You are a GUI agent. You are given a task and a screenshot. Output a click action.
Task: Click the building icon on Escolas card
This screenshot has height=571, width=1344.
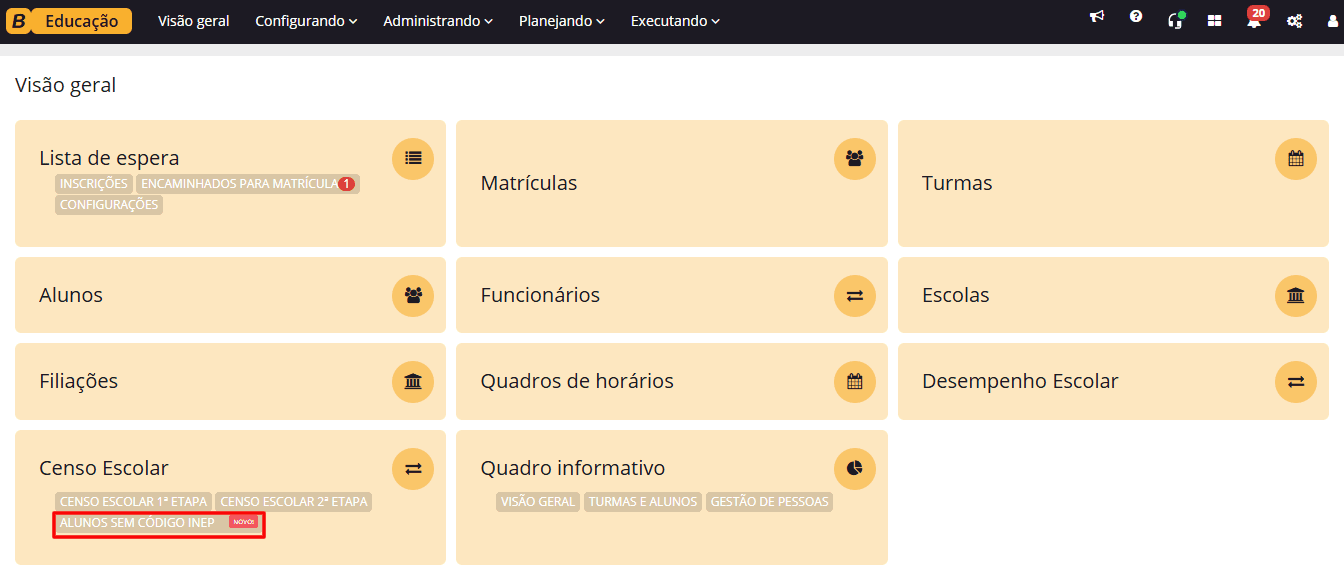point(1296,295)
